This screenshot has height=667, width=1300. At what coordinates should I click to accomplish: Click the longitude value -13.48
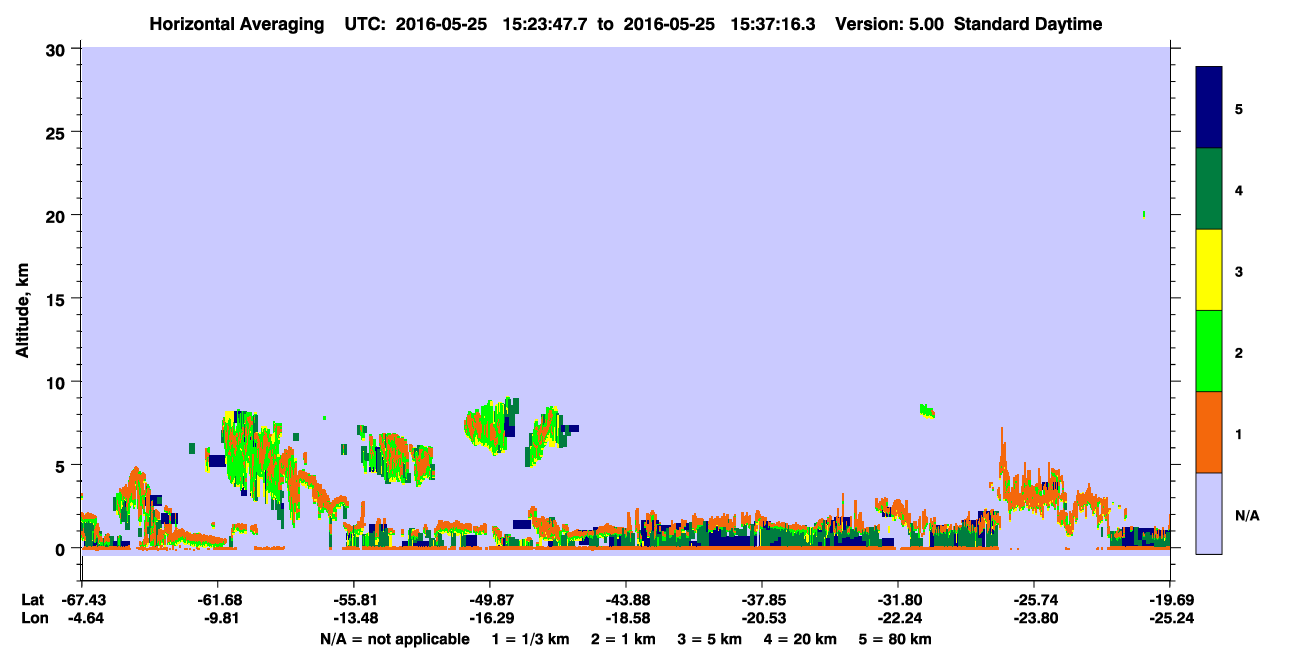(354, 618)
